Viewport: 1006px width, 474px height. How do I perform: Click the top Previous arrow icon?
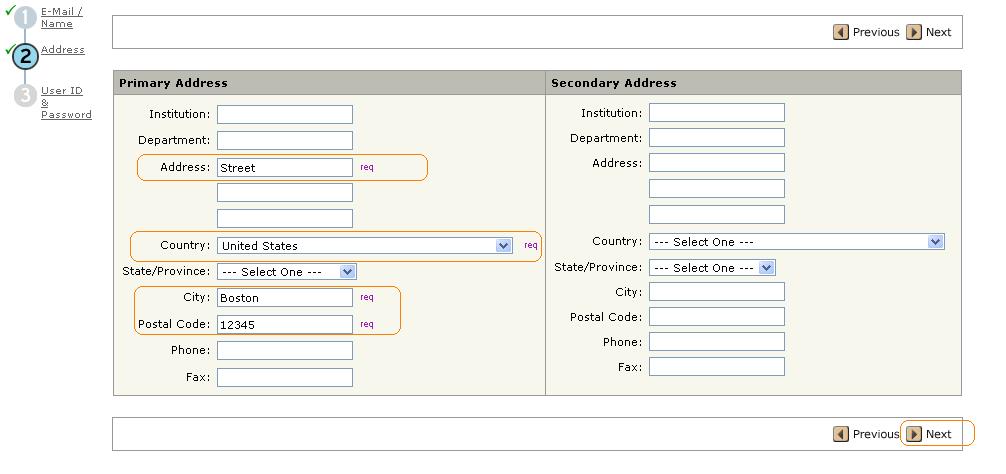(x=841, y=32)
